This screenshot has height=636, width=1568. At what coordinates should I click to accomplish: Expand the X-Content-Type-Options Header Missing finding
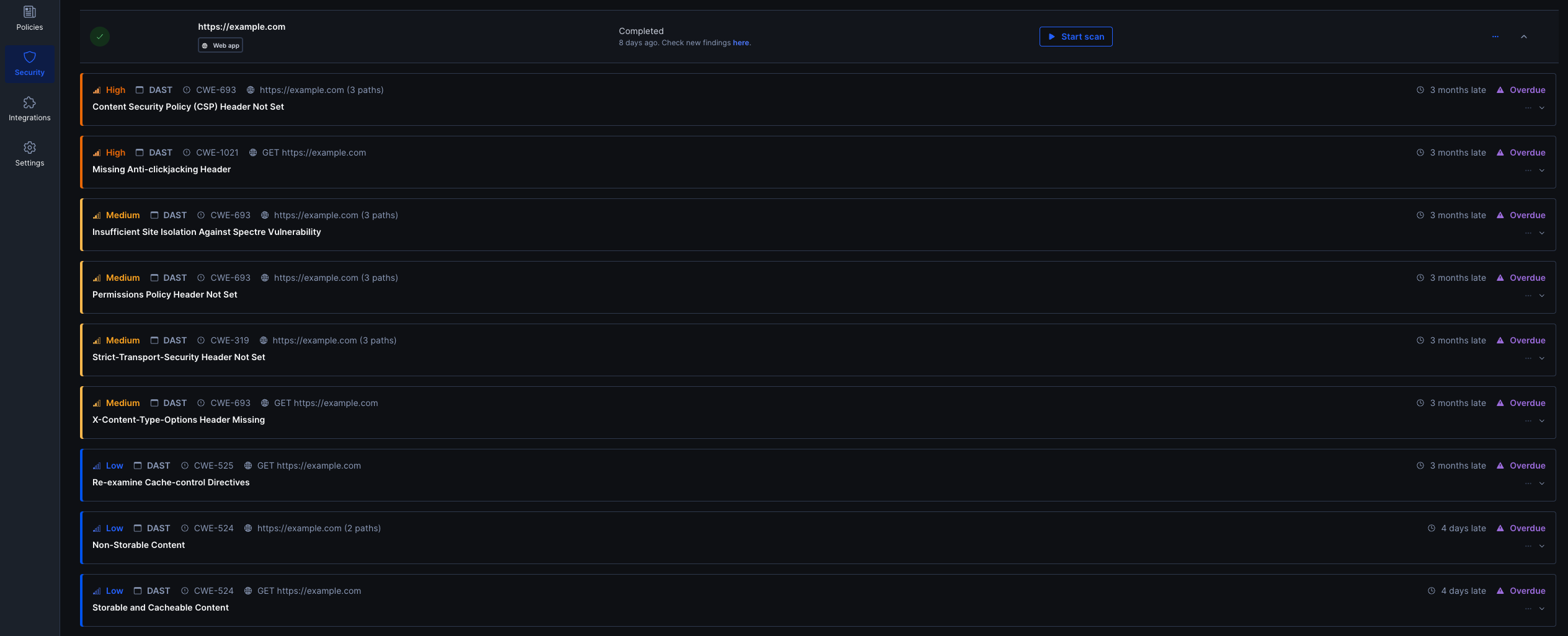1541,421
